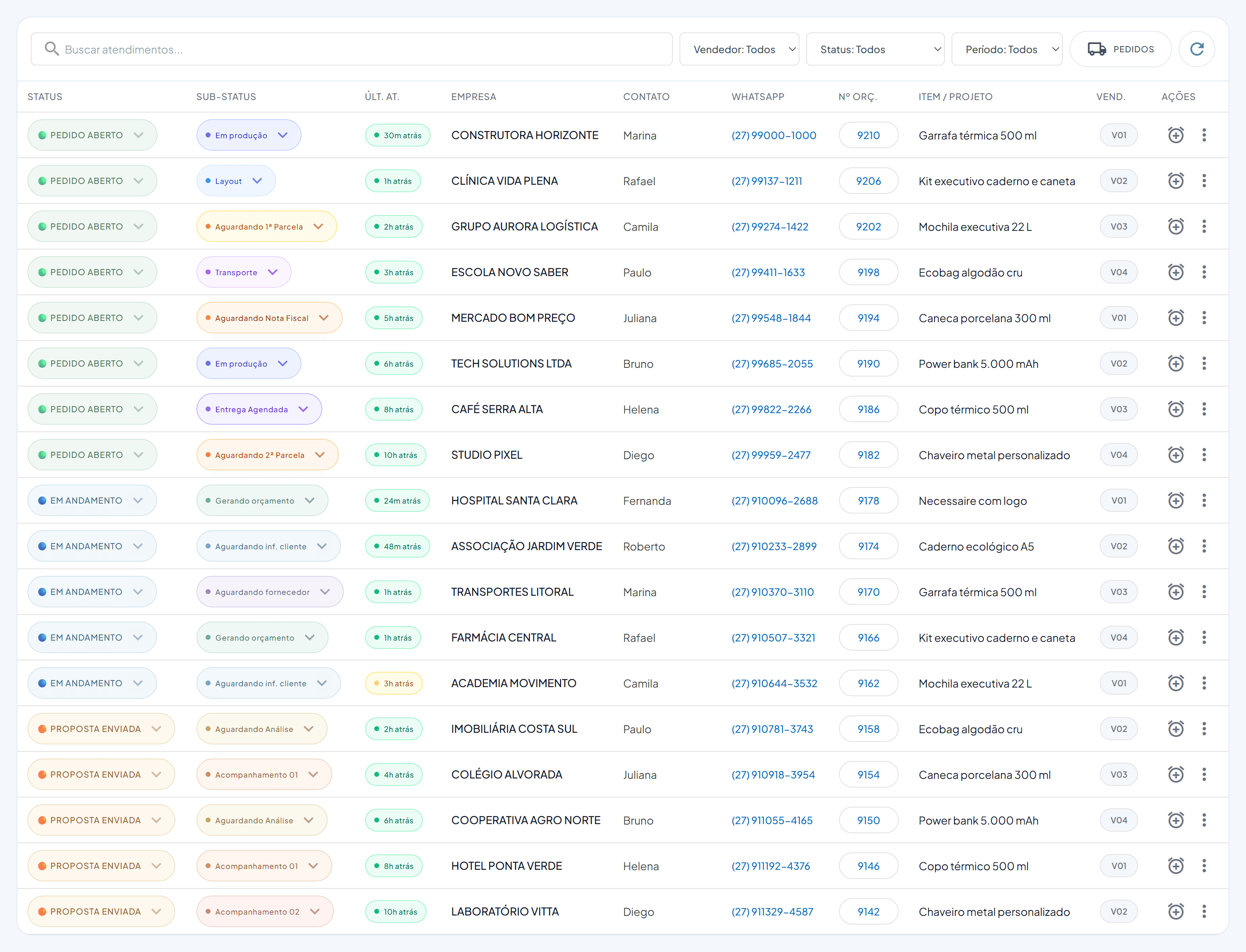Open more options for TRANSPORTES LITORAL row

[1204, 592]
